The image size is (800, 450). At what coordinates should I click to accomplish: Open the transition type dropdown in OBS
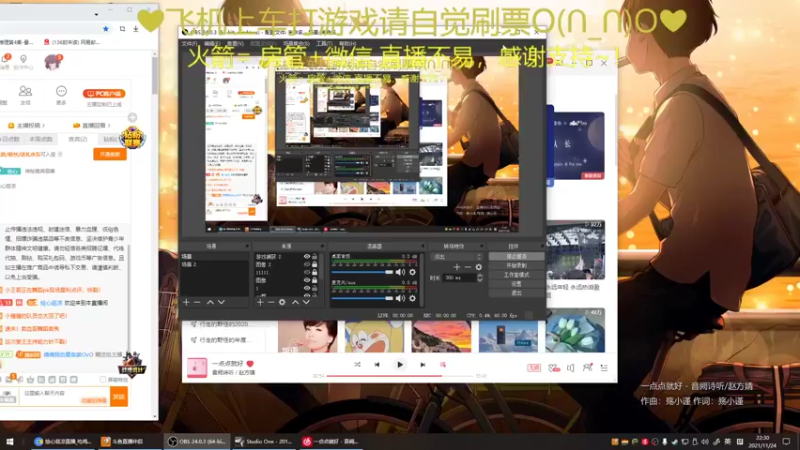[x=456, y=257]
